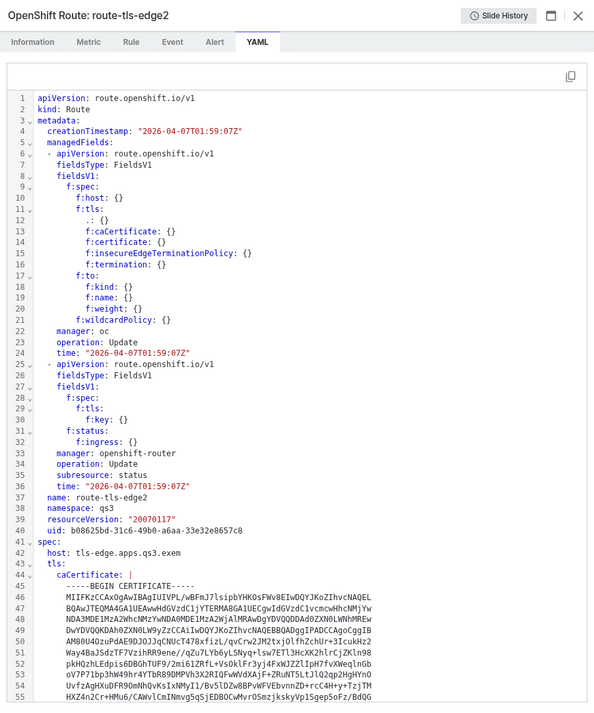Open the Rule tab

[131, 42]
